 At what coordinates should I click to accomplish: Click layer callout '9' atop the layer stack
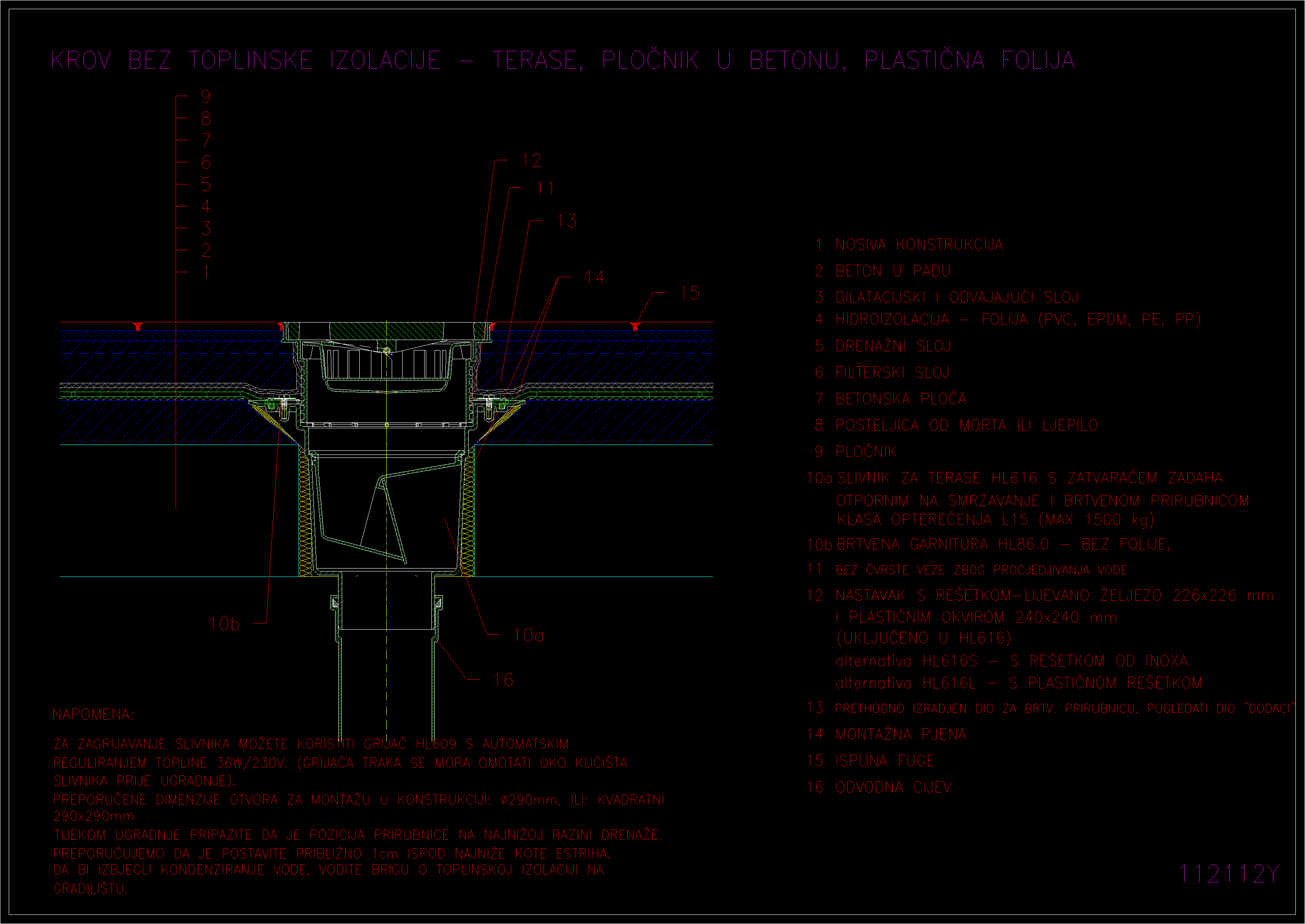tap(206, 97)
